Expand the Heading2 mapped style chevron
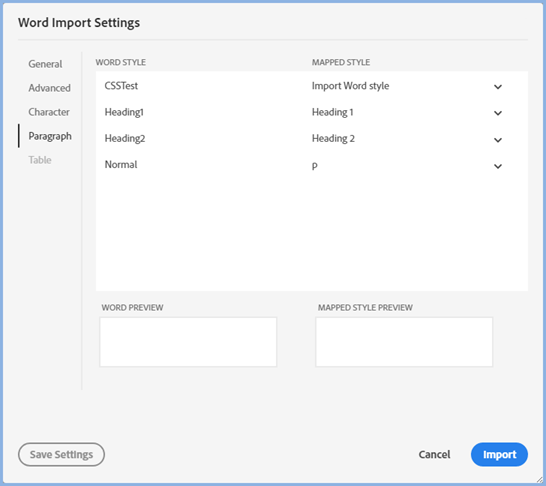The image size is (546, 486). tap(498, 140)
